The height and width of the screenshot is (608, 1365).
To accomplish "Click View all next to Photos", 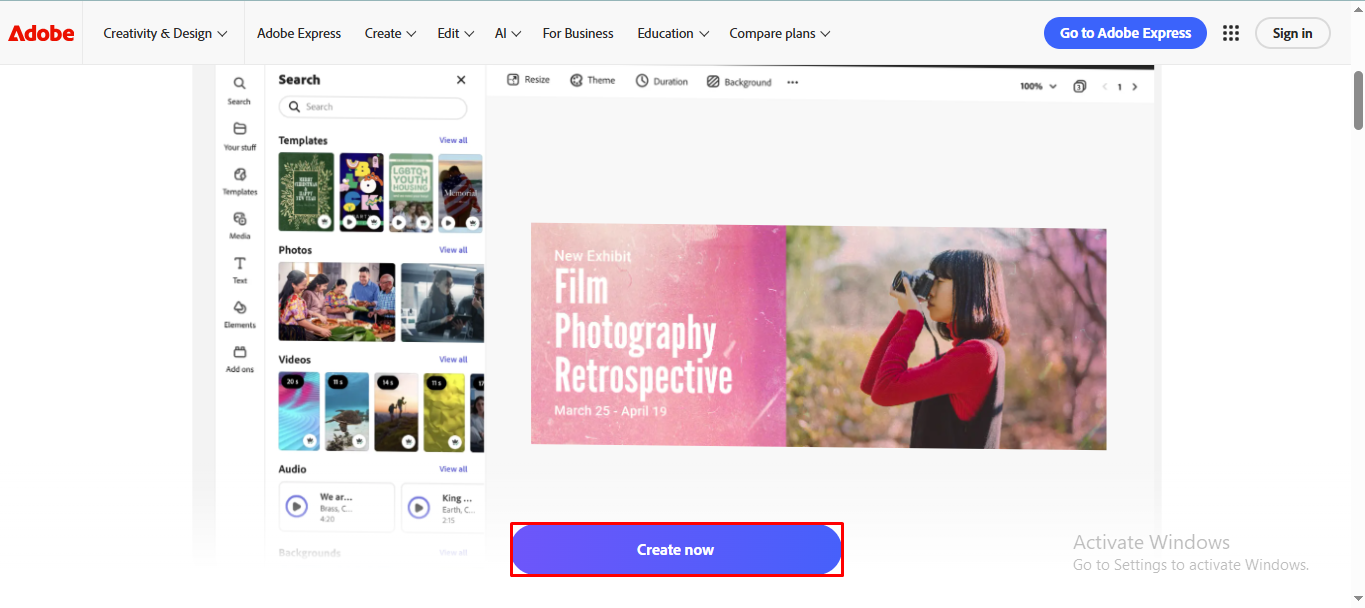I will (453, 250).
